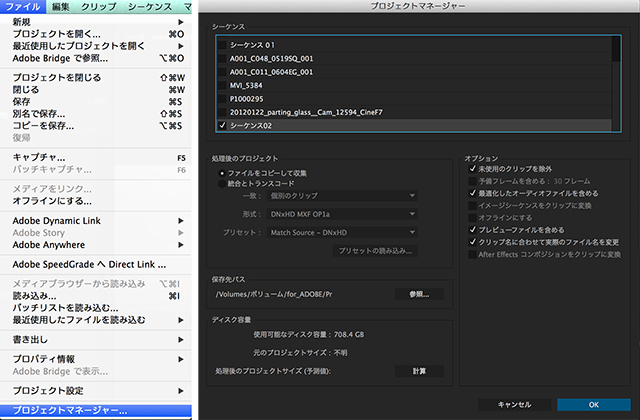Viewport: 640px width, 420px height.
Task: Open the 編集 menu
Action: 60,7
